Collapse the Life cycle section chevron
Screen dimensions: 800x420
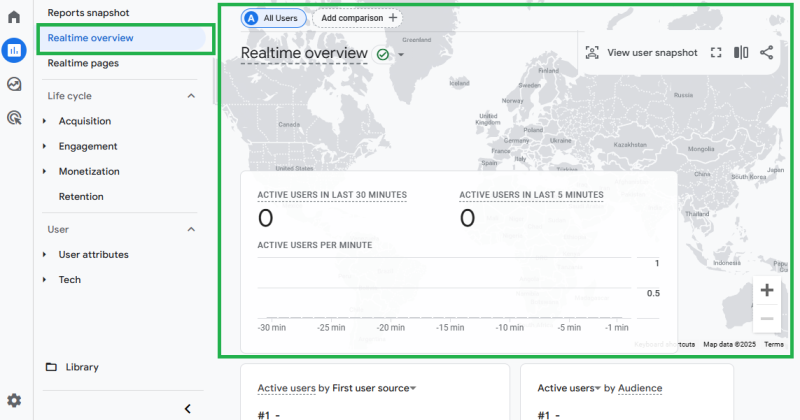tap(191, 96)
